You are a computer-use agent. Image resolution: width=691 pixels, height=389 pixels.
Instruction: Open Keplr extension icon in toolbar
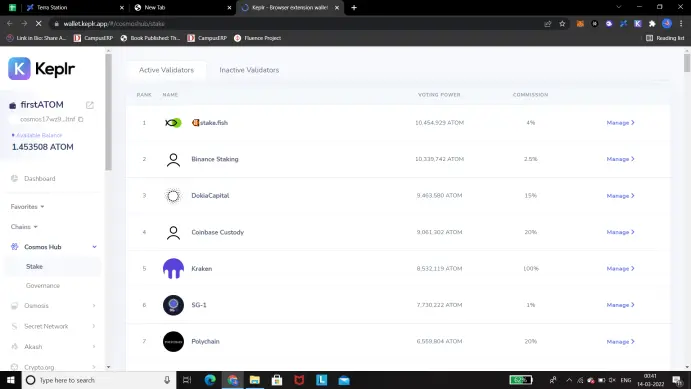(x=638, y=24)
